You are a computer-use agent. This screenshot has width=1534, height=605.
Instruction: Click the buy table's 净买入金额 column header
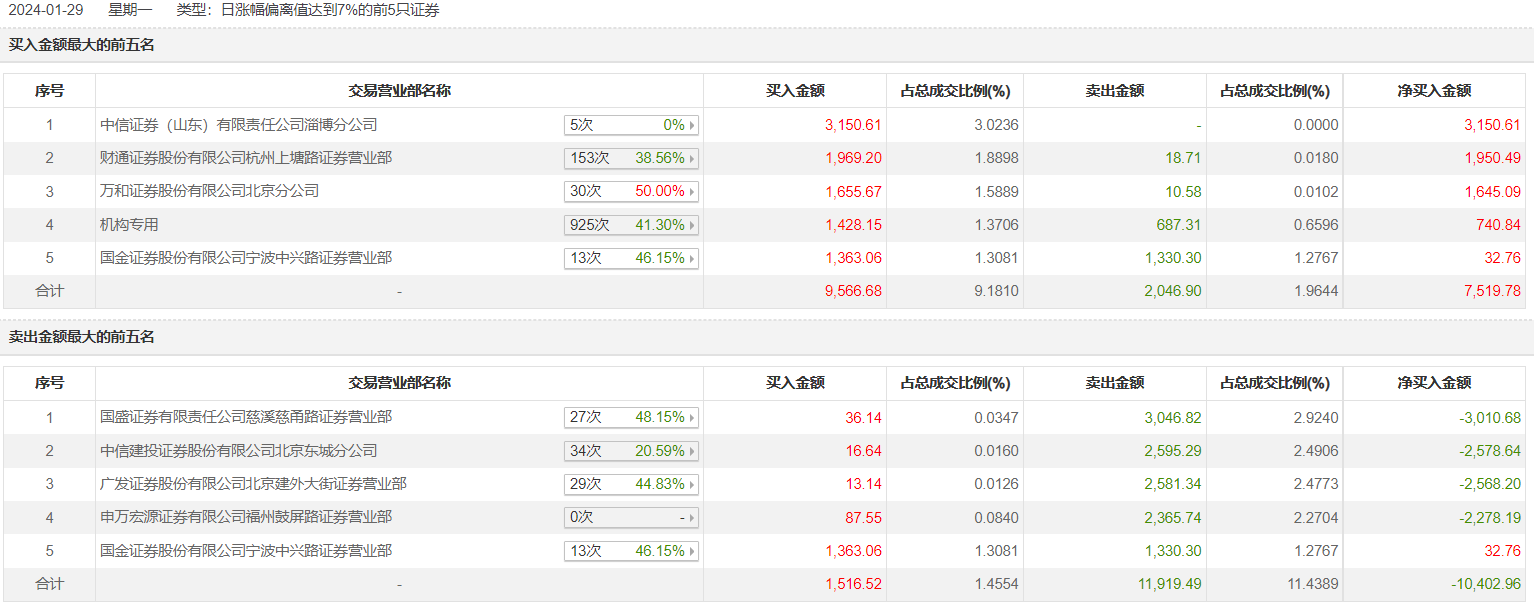pos(1434,91)
